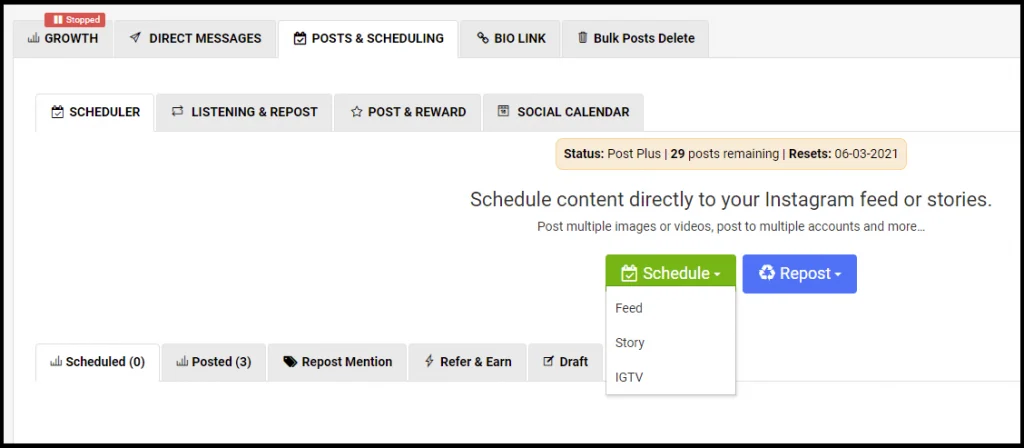Click the pencil icon on Draft tab
Image resolution: width=1024 pixels, height=448 pixels.
[x=548, y=362]
